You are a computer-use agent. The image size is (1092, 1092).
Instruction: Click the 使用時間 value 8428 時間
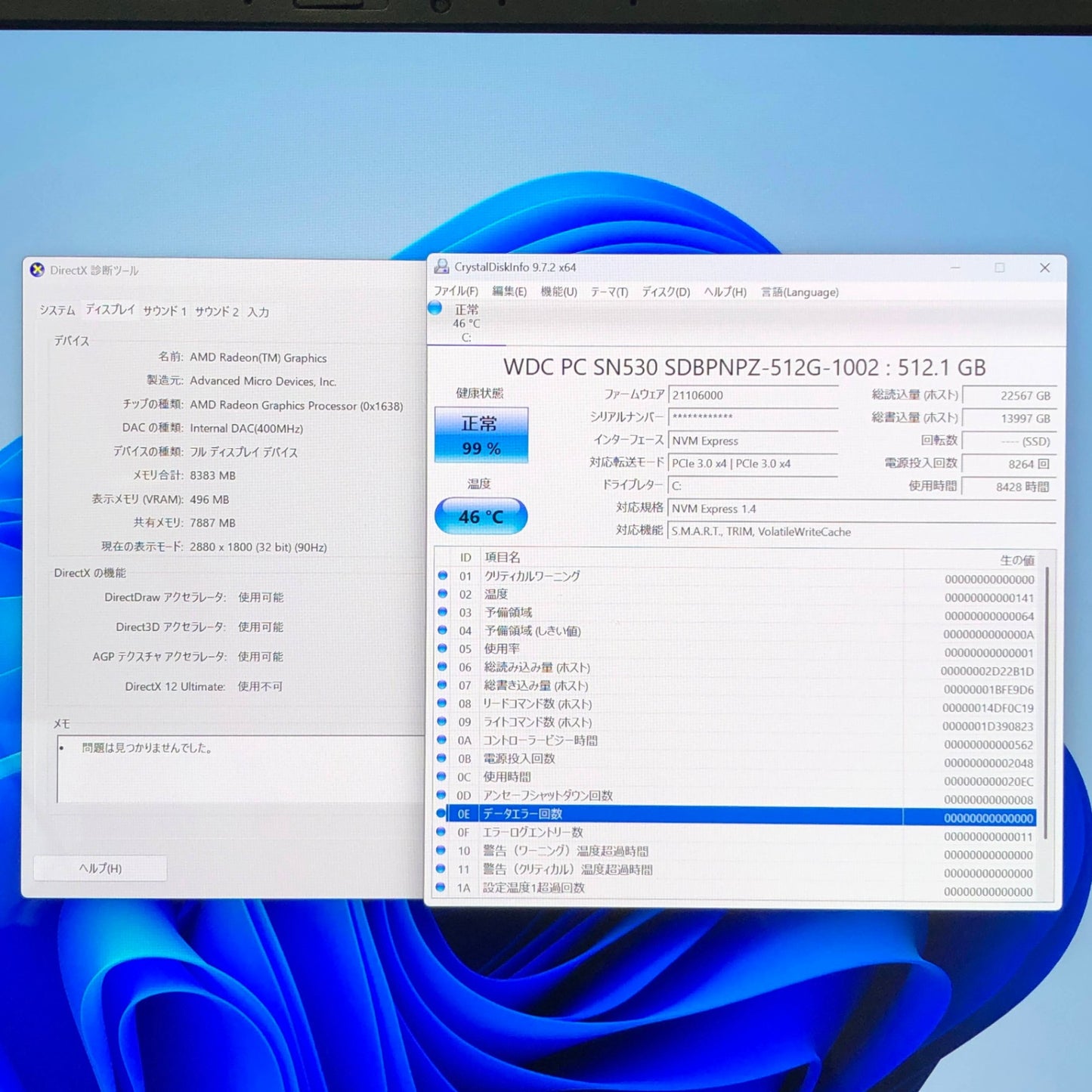[x=1009, y=487]
